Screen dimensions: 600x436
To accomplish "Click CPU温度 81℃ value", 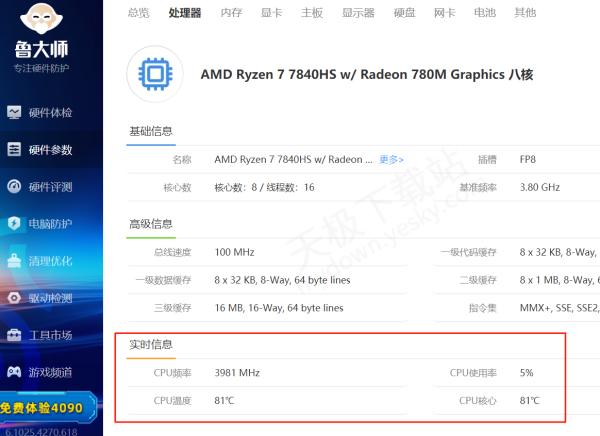I will [x=224, y=401].
